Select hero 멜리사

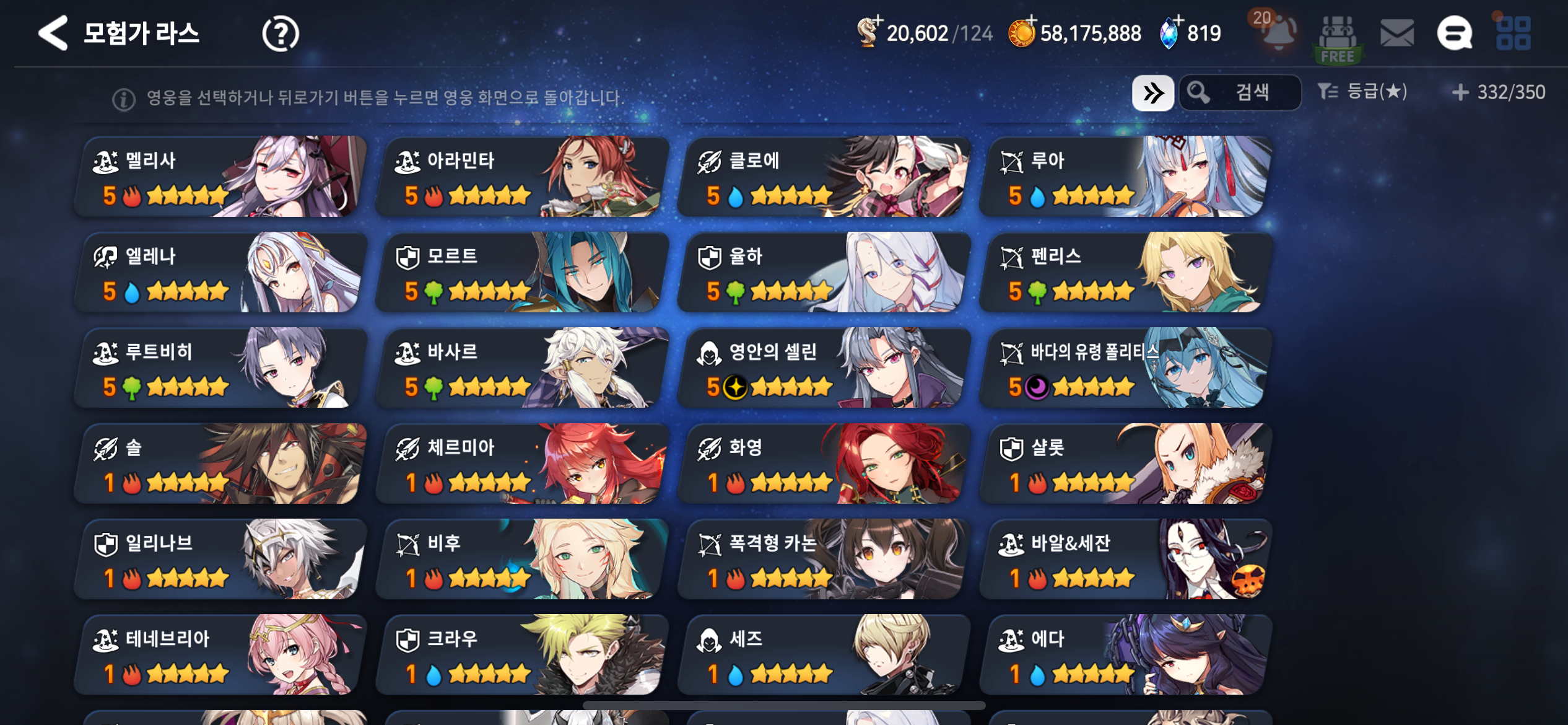tap(221, 177)
